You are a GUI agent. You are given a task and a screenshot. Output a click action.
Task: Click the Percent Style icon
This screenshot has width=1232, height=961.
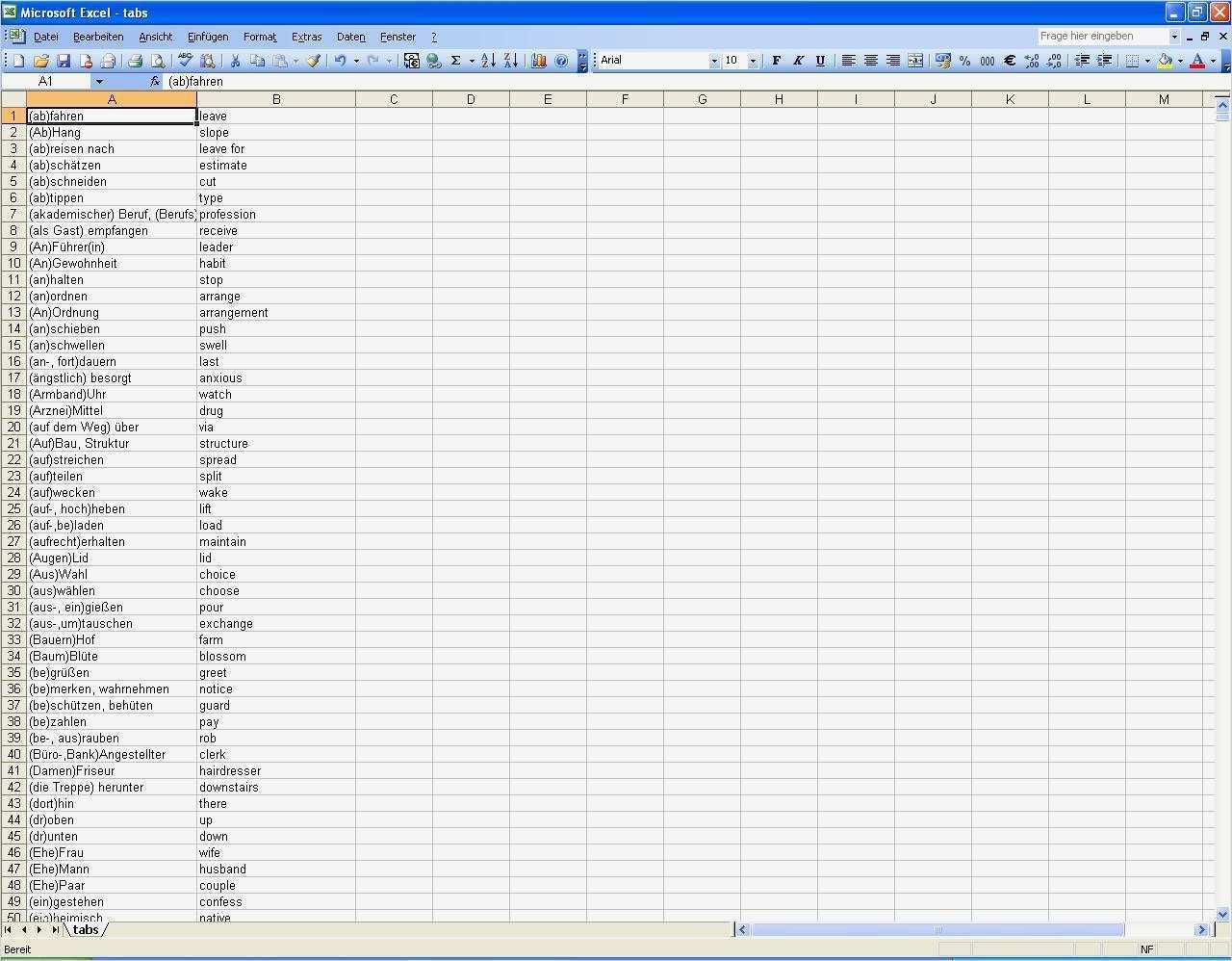(x=964, y=60)
